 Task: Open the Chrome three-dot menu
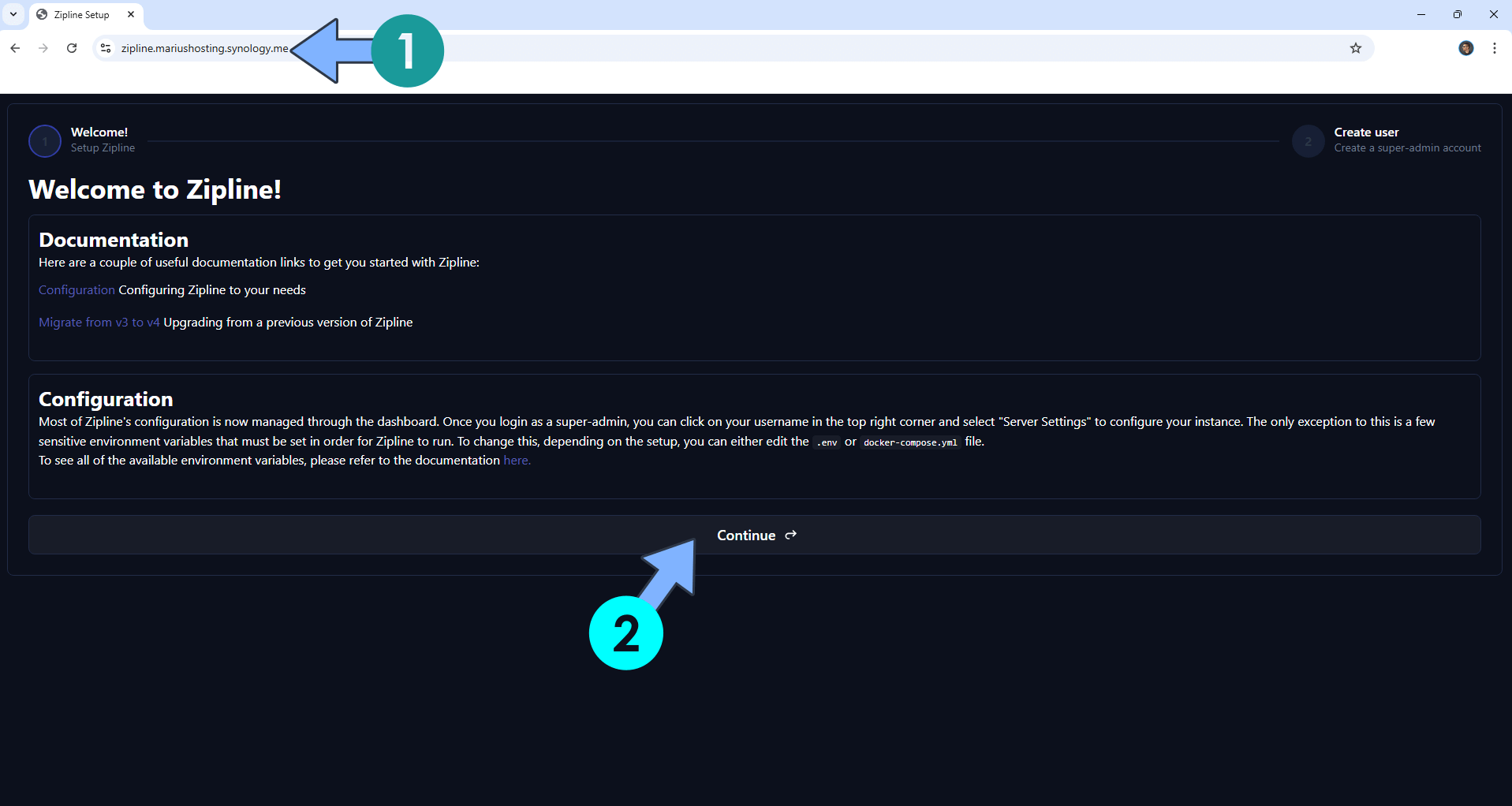tap(1495, 48)
